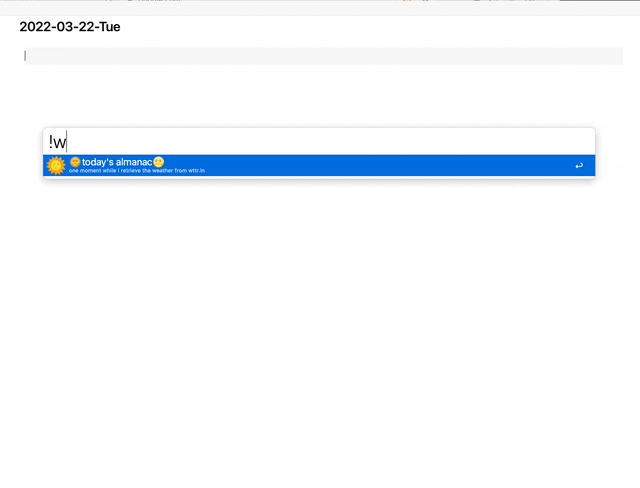Click the return arrow icon in the result row
The image size is (640, 488).
579,166
